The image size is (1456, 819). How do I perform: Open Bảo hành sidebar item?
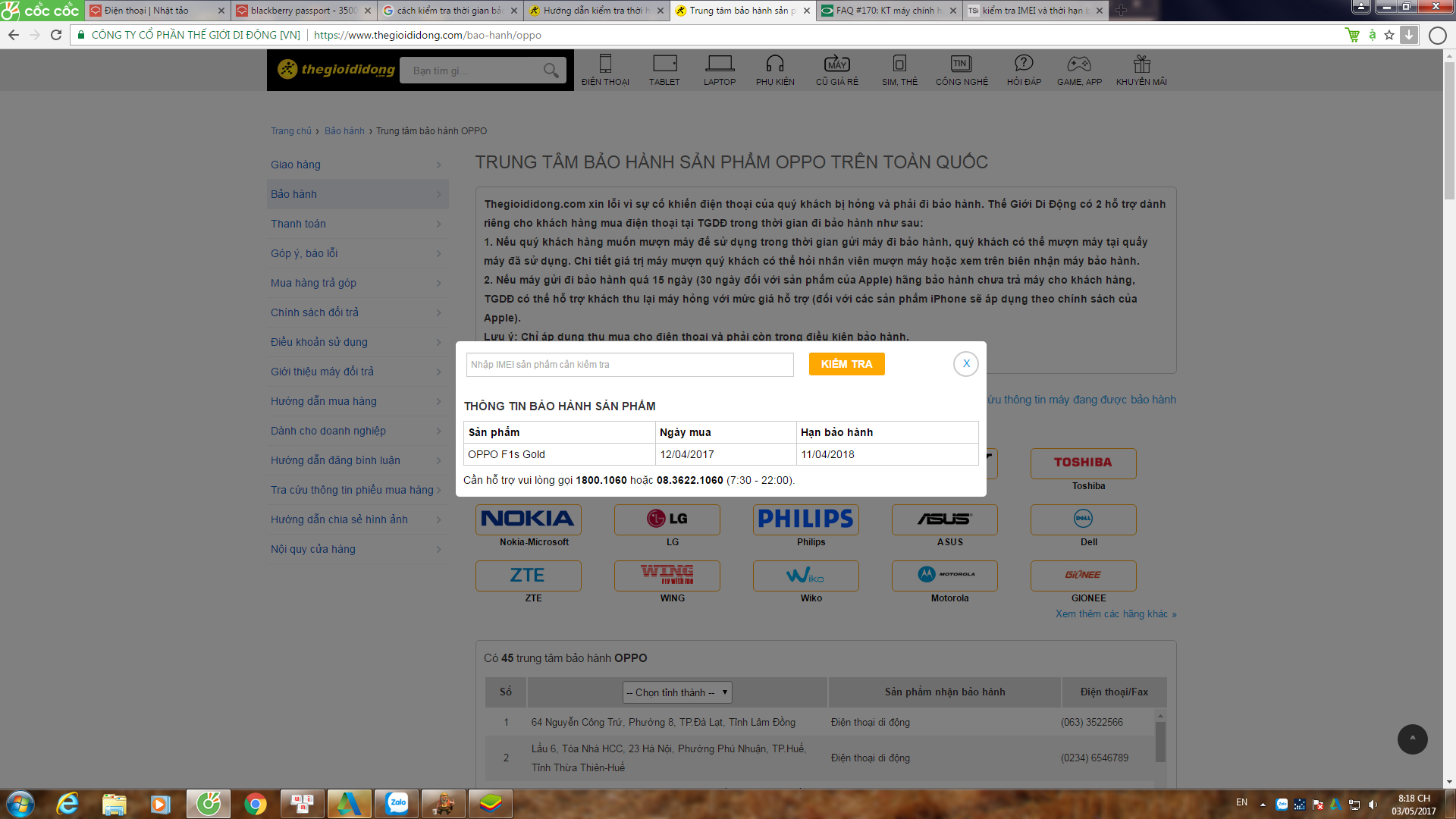click(x=357, y=194)
